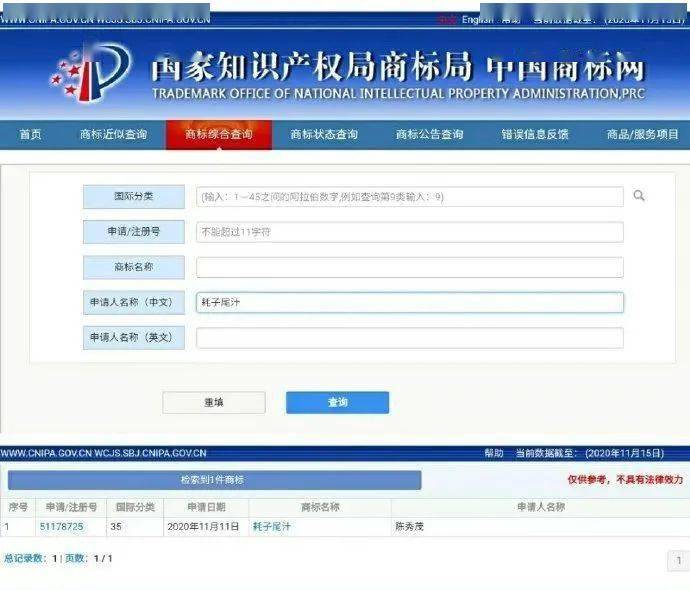
Task: Focus the 国际分类 input field
Action: [410, 197]
